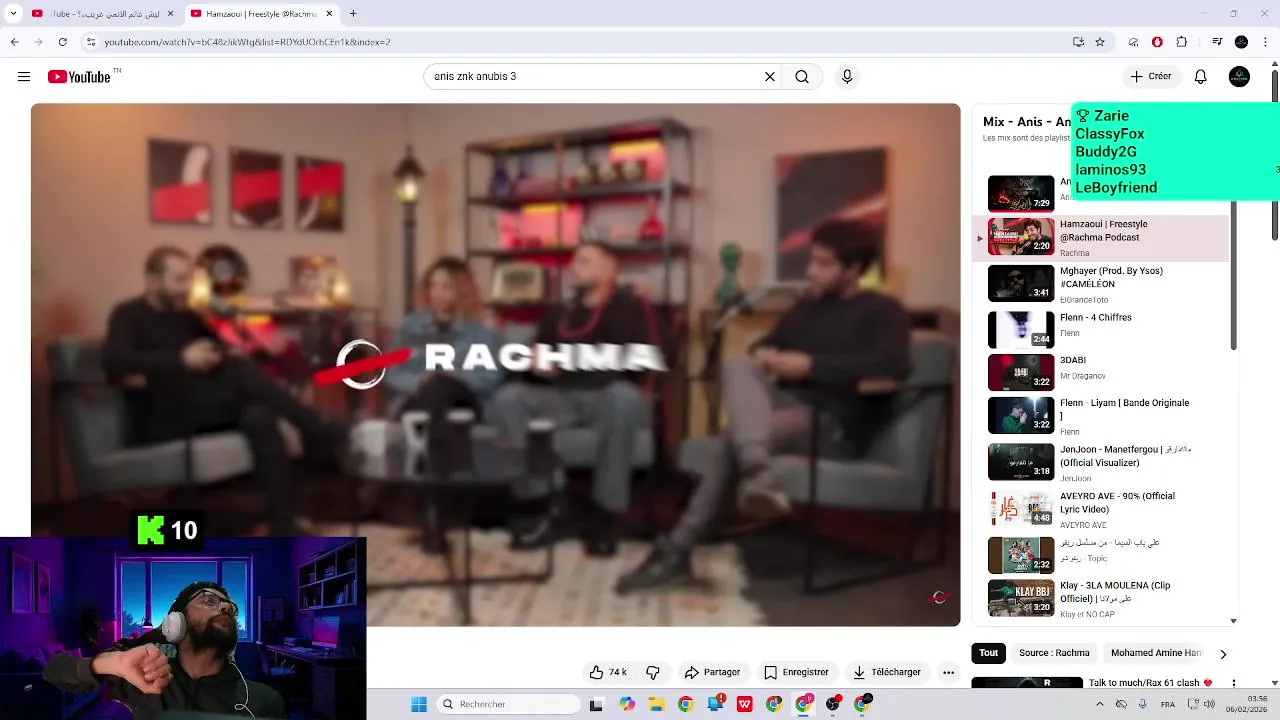Viewport: 1280px width, 720px height.
Task: Select the Tout filter chip
Action: [x=988, y=653]
